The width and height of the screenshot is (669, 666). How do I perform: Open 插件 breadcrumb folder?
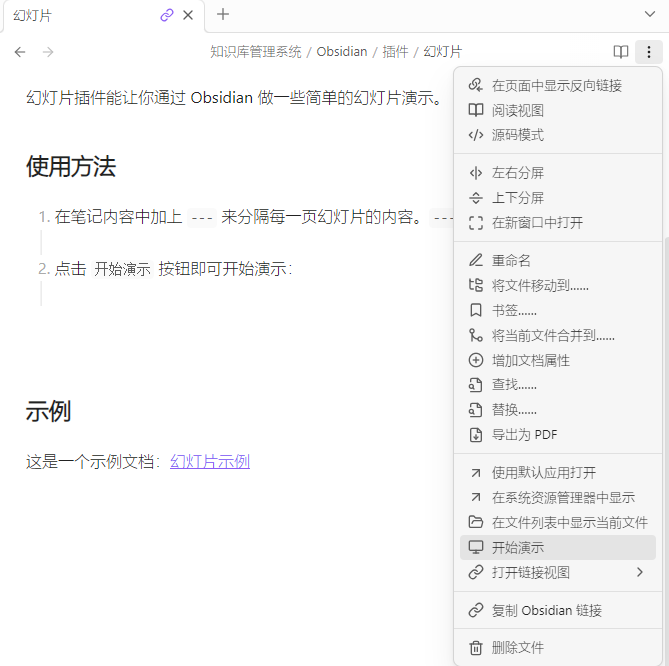coord(395,52)
